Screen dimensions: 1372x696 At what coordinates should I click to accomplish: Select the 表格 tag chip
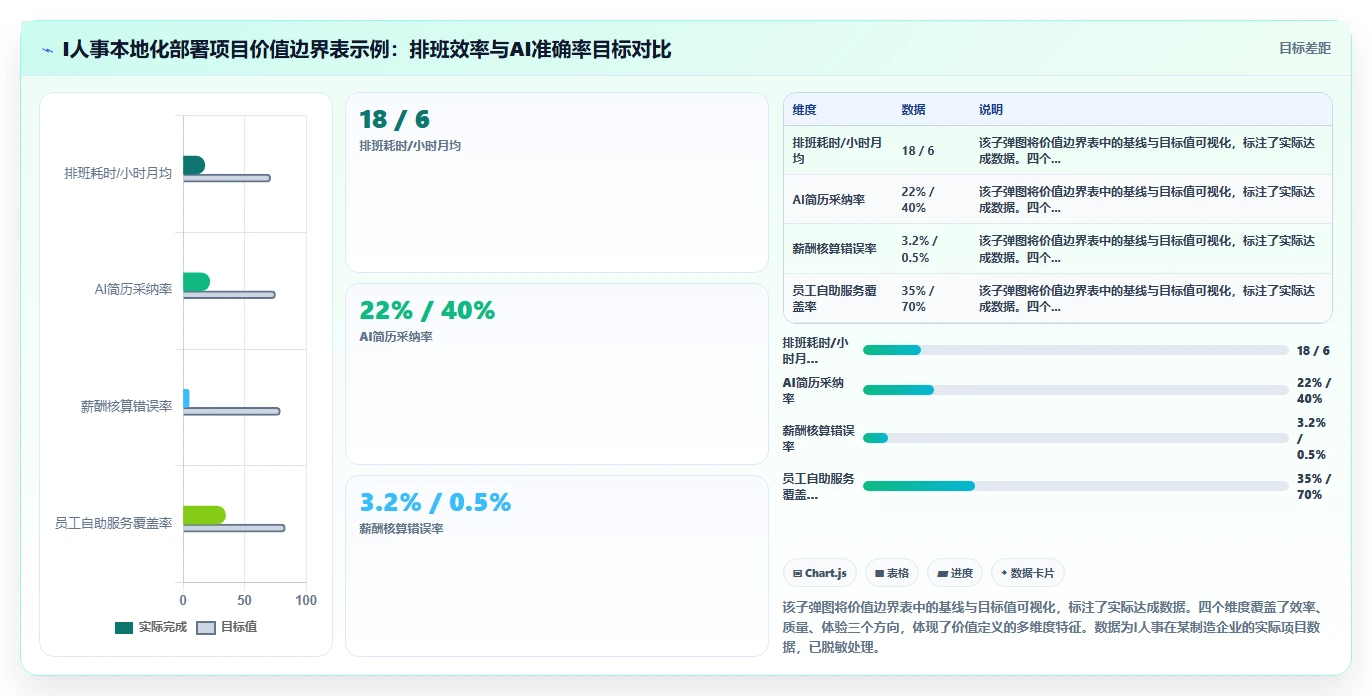coord(891,573)
